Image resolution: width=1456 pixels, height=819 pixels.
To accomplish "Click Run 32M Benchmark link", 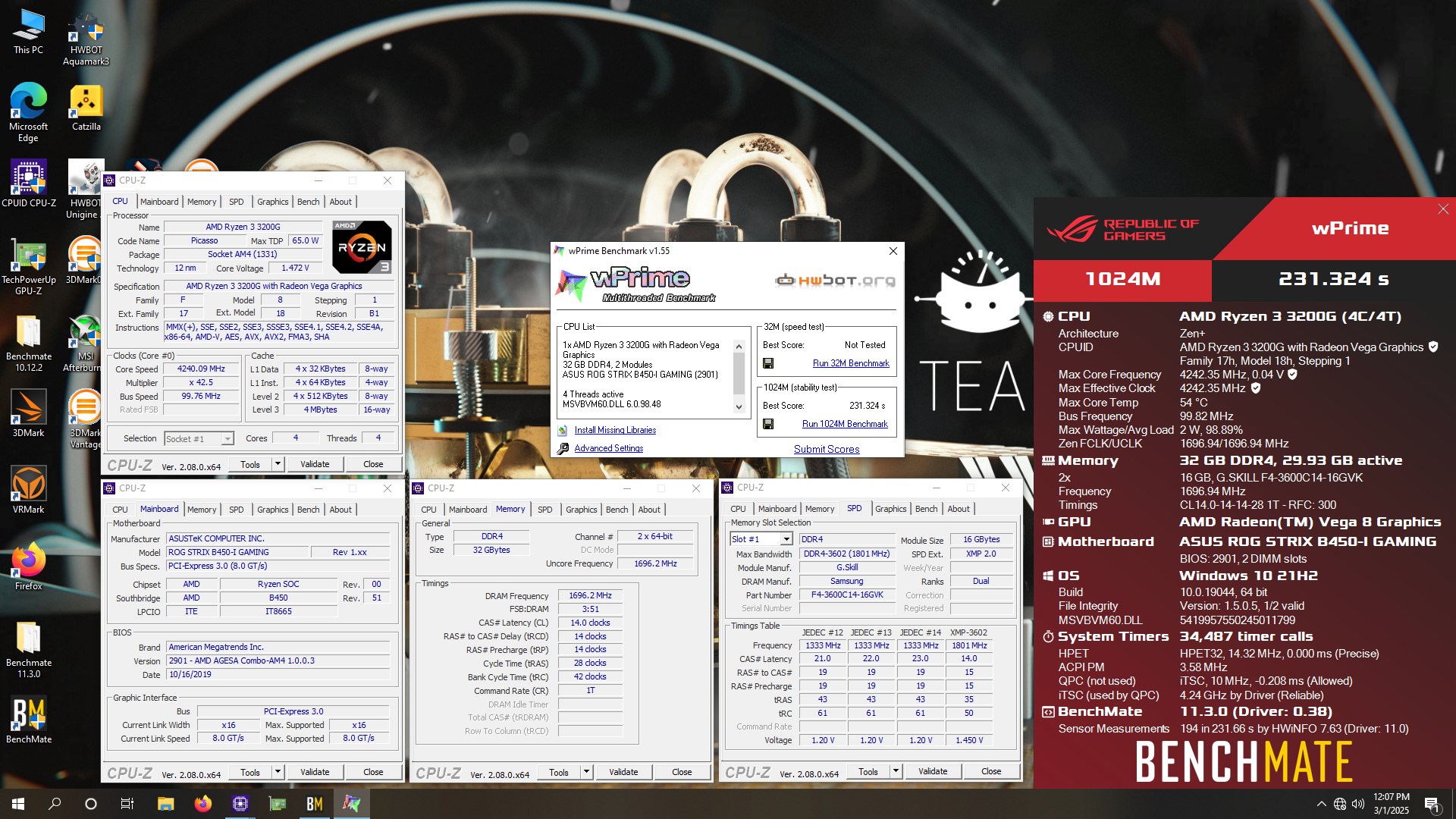I will tap(851, 363).
